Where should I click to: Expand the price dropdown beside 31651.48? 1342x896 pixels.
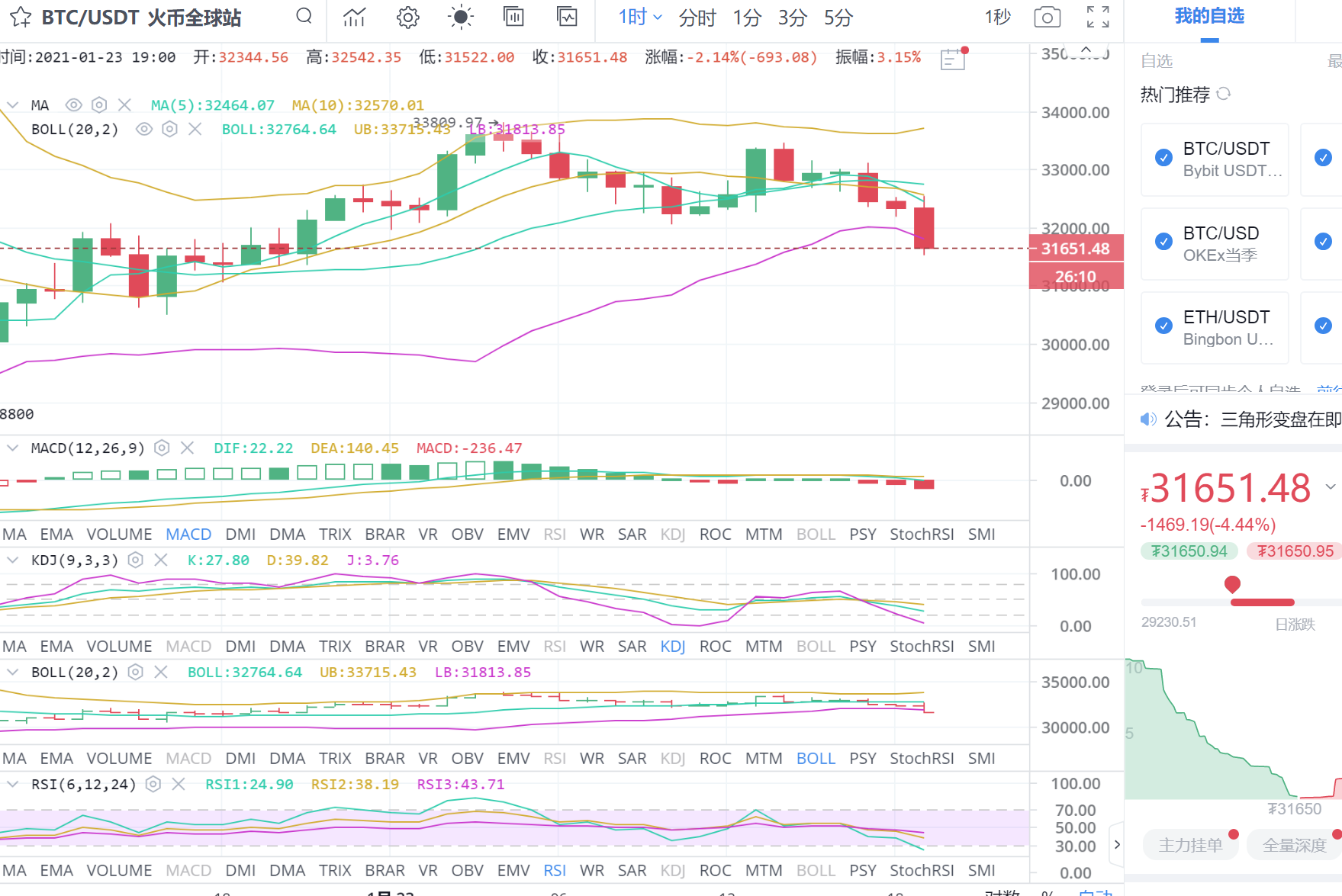1332,487
